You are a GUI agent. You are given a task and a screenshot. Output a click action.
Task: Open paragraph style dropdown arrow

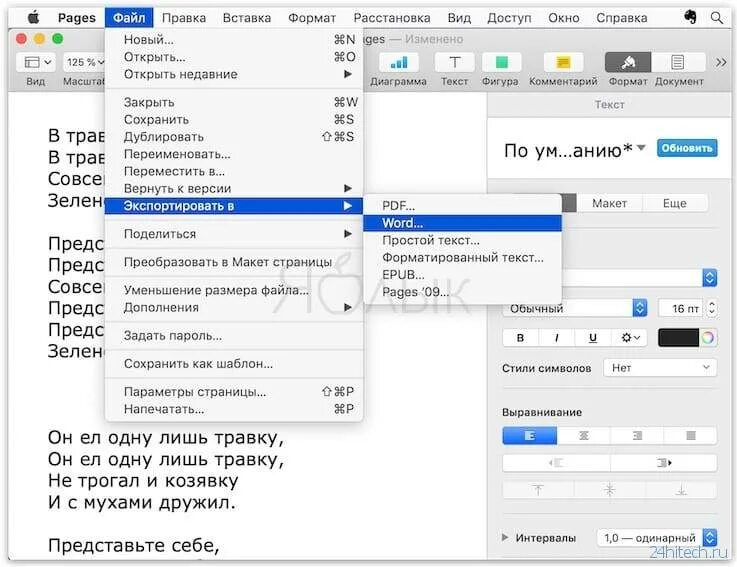pyautogui.click(x=641, y=148)
